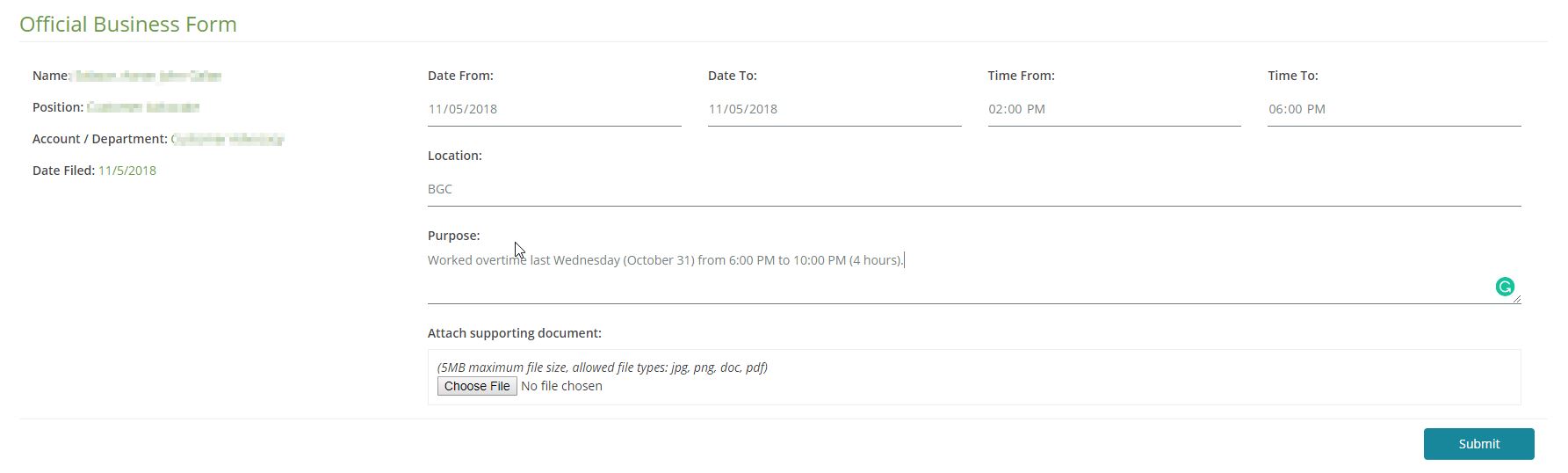This screenshot has width=1568, height=473.
Task: Click the 5MB maximum file size hint
Action: tap(602, 367)
